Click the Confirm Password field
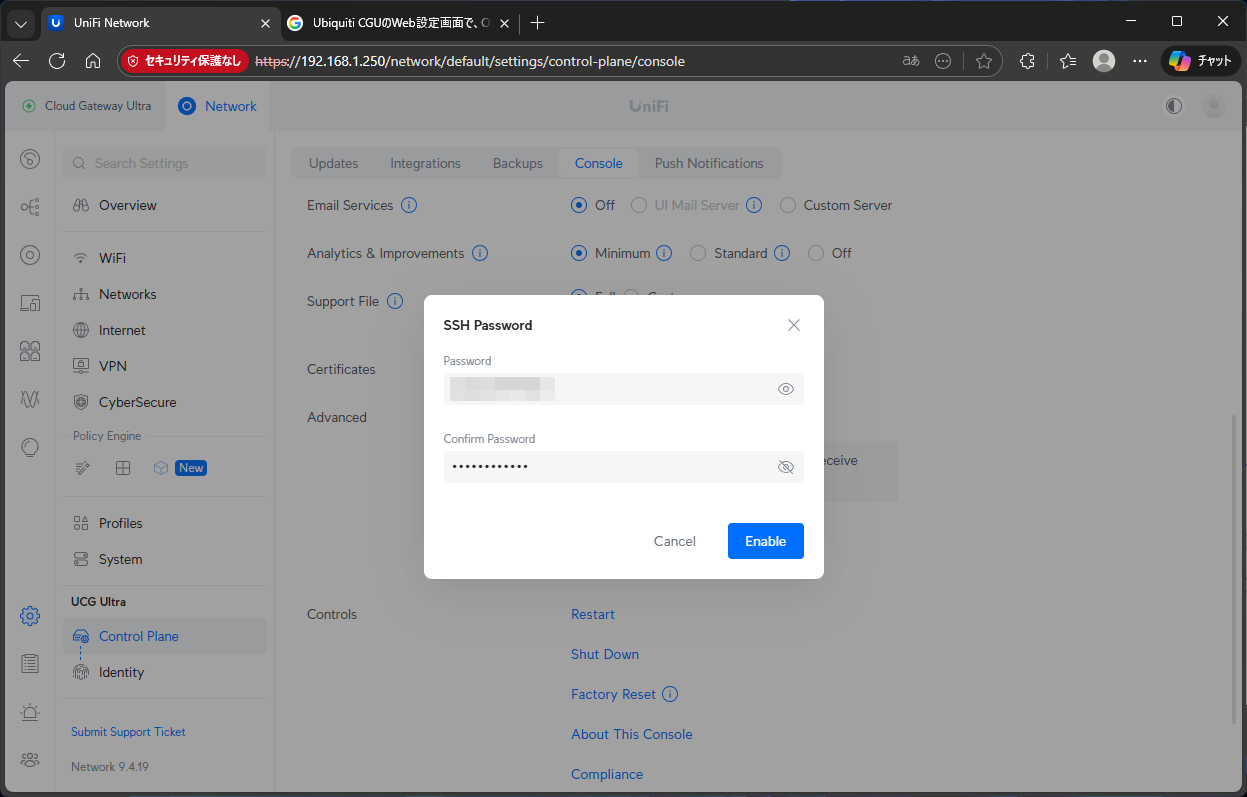 point(605,467)
